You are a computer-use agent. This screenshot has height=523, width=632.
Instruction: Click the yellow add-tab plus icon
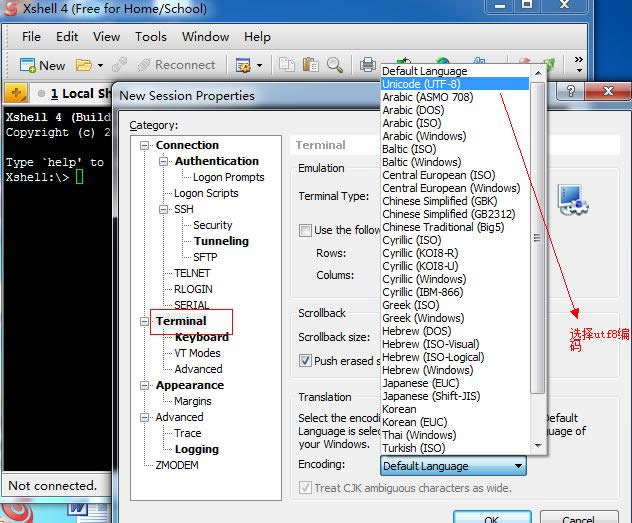pos(16,94)
